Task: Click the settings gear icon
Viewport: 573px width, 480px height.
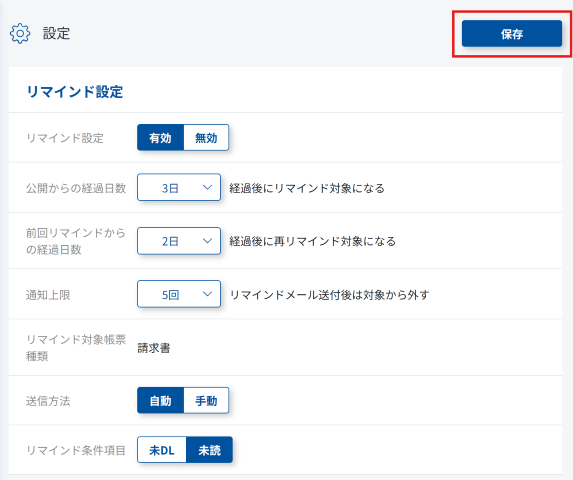Action: tap(20, 34)
